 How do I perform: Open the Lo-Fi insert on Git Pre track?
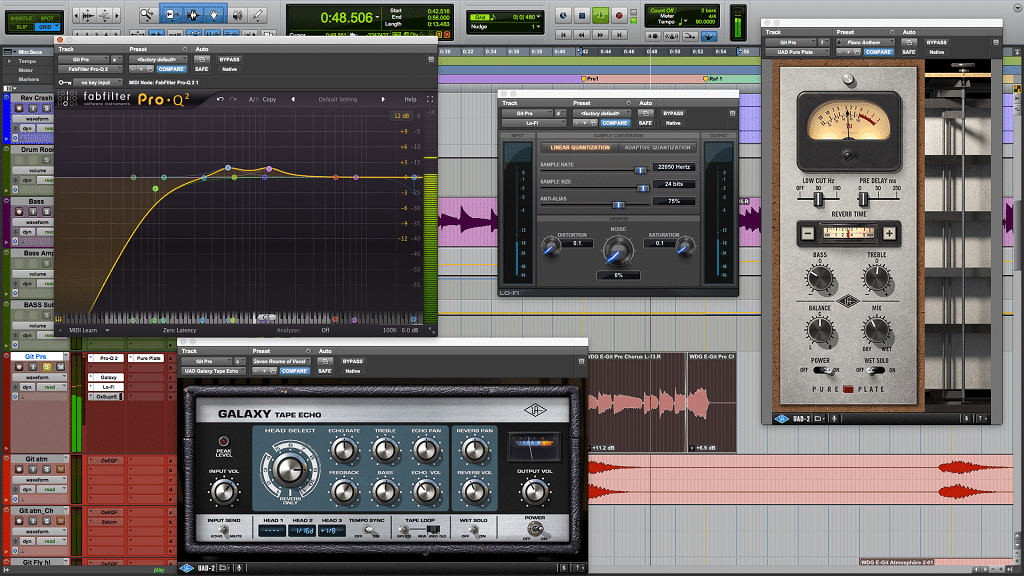click(108, 387)
